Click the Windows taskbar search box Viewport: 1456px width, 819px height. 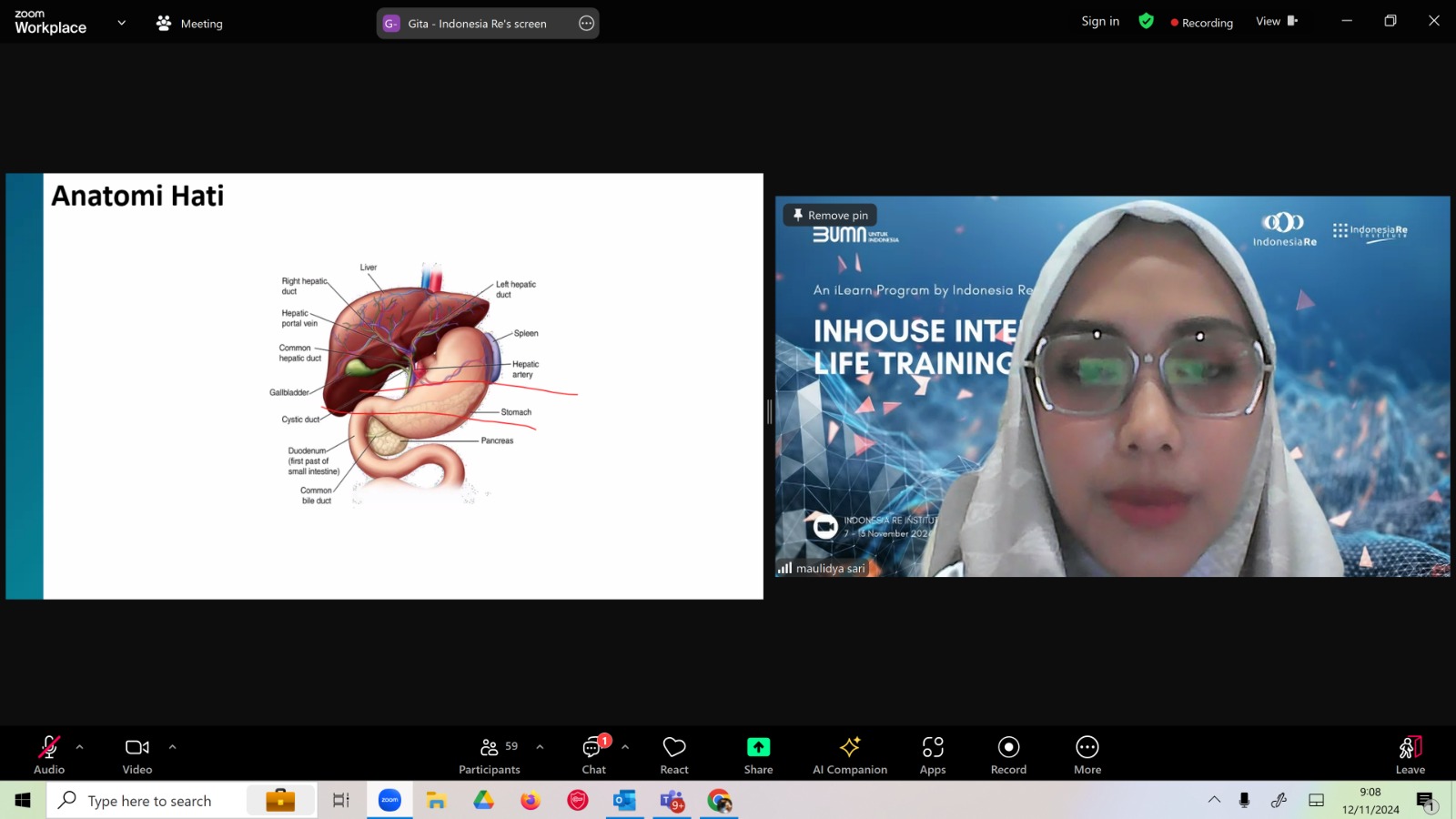coord(182,801)
